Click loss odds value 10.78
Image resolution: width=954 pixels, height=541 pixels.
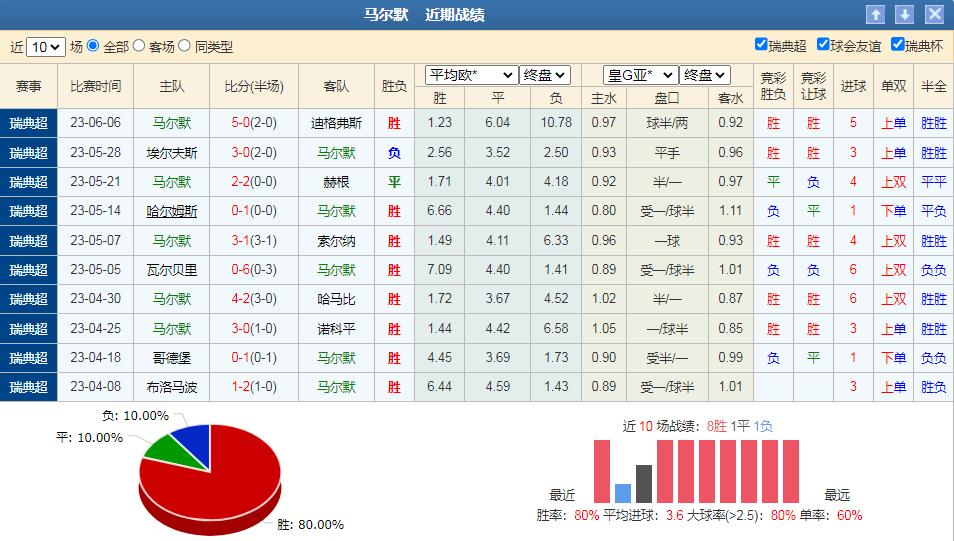556,123
